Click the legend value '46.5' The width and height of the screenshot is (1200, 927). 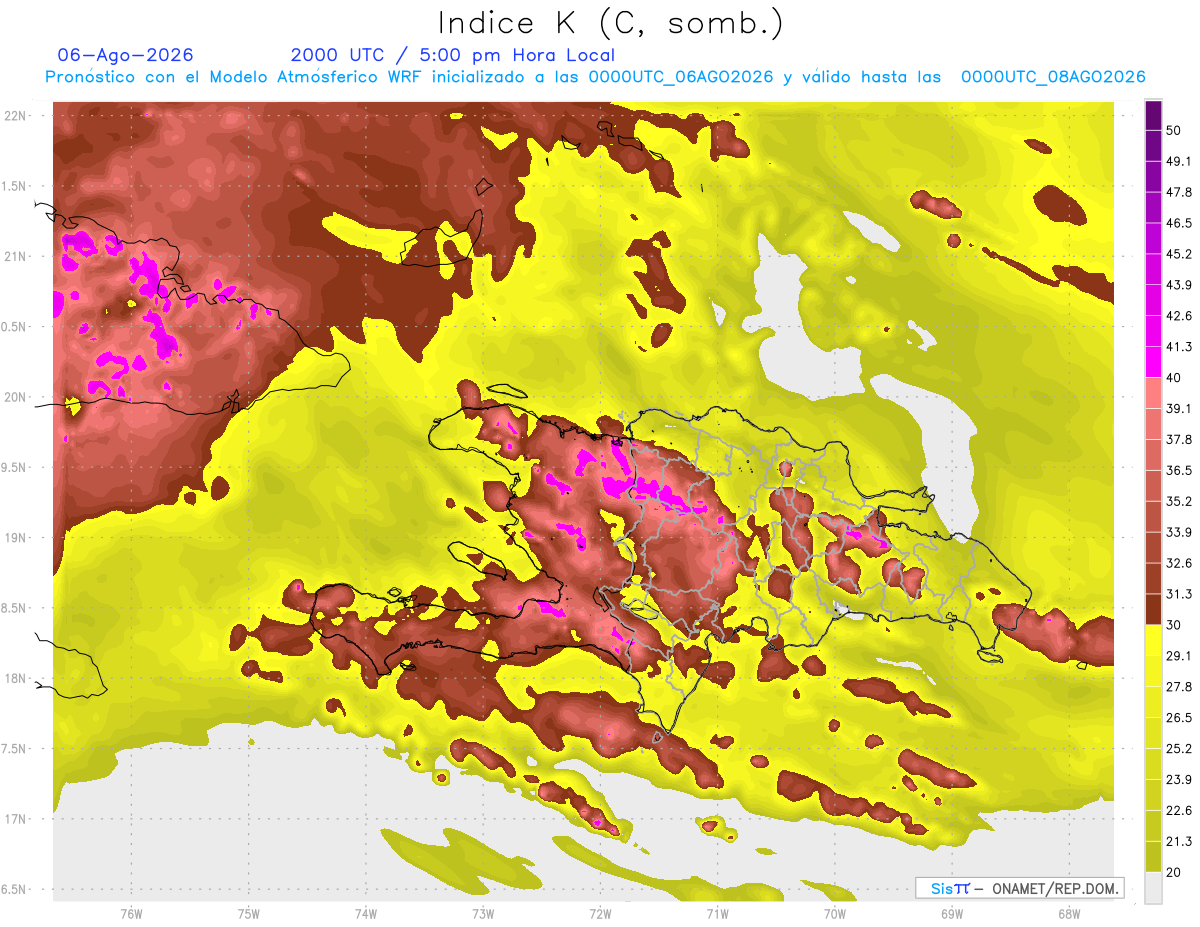[1179, 223]
